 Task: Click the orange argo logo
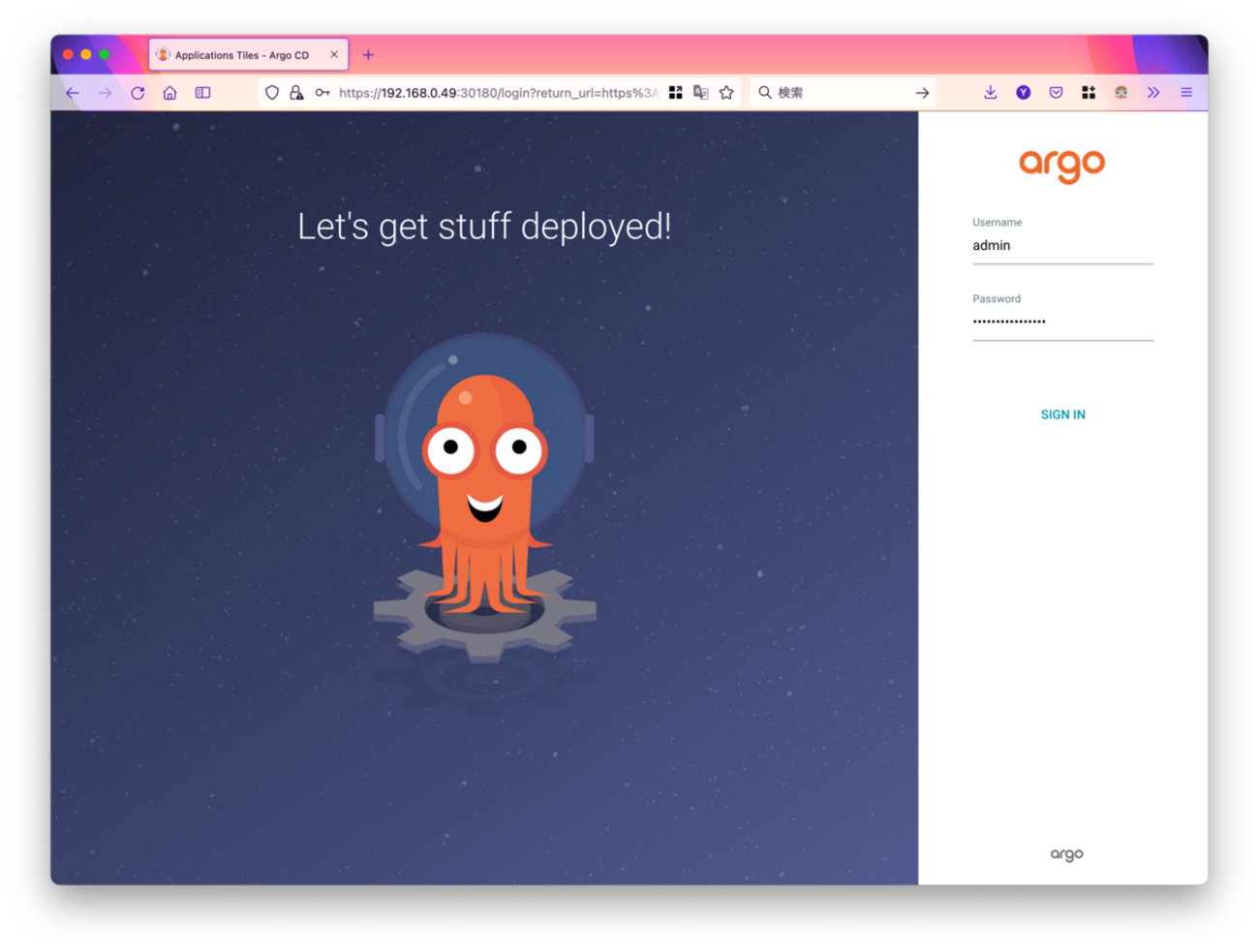click(x=1062, y=166)
